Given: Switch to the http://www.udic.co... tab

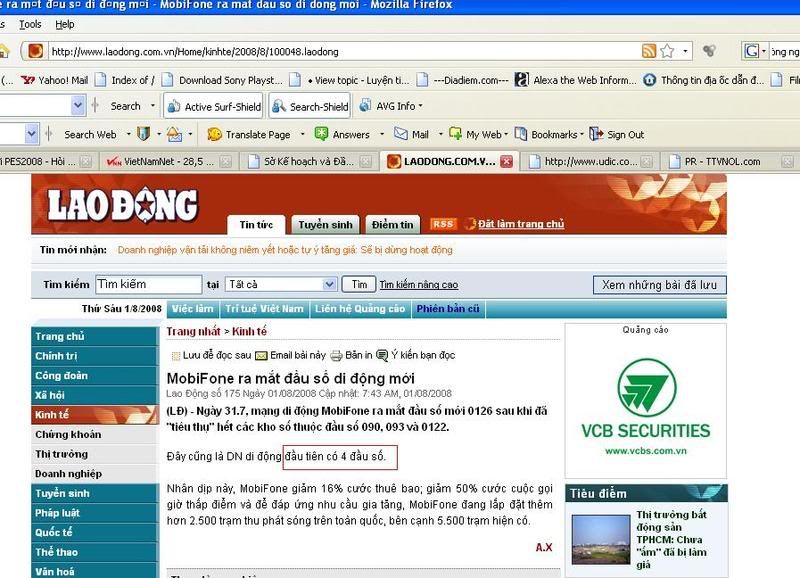Looking at the screenshot, I should click(589, 162).
